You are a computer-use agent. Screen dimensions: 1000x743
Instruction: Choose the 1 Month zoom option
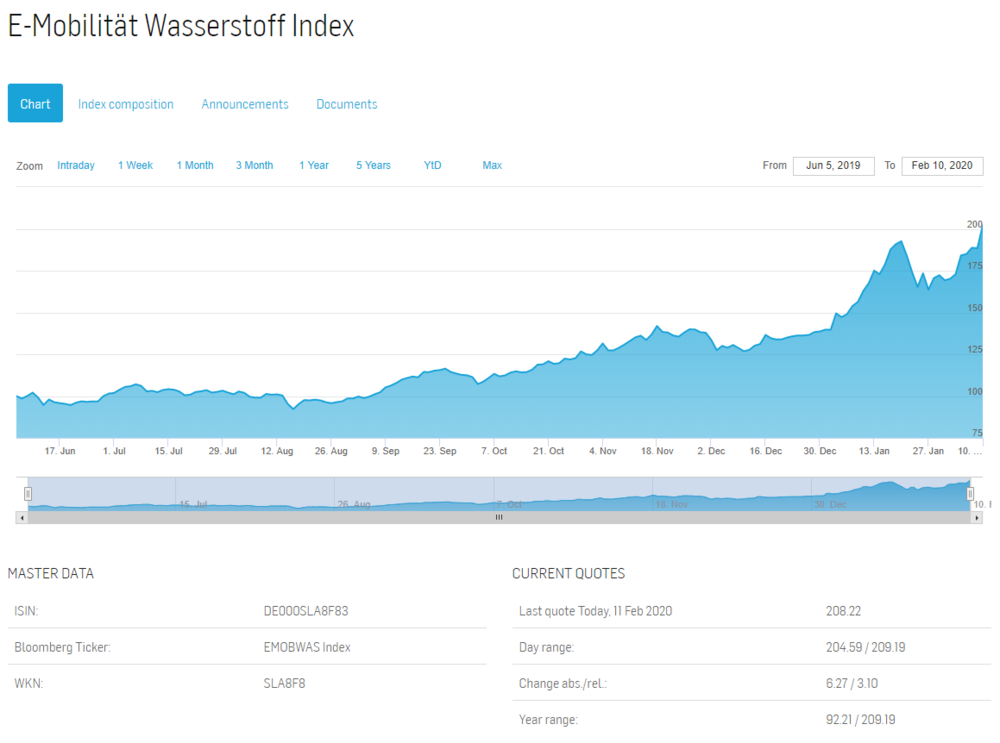pyautogui.click(x=195, y=165)
